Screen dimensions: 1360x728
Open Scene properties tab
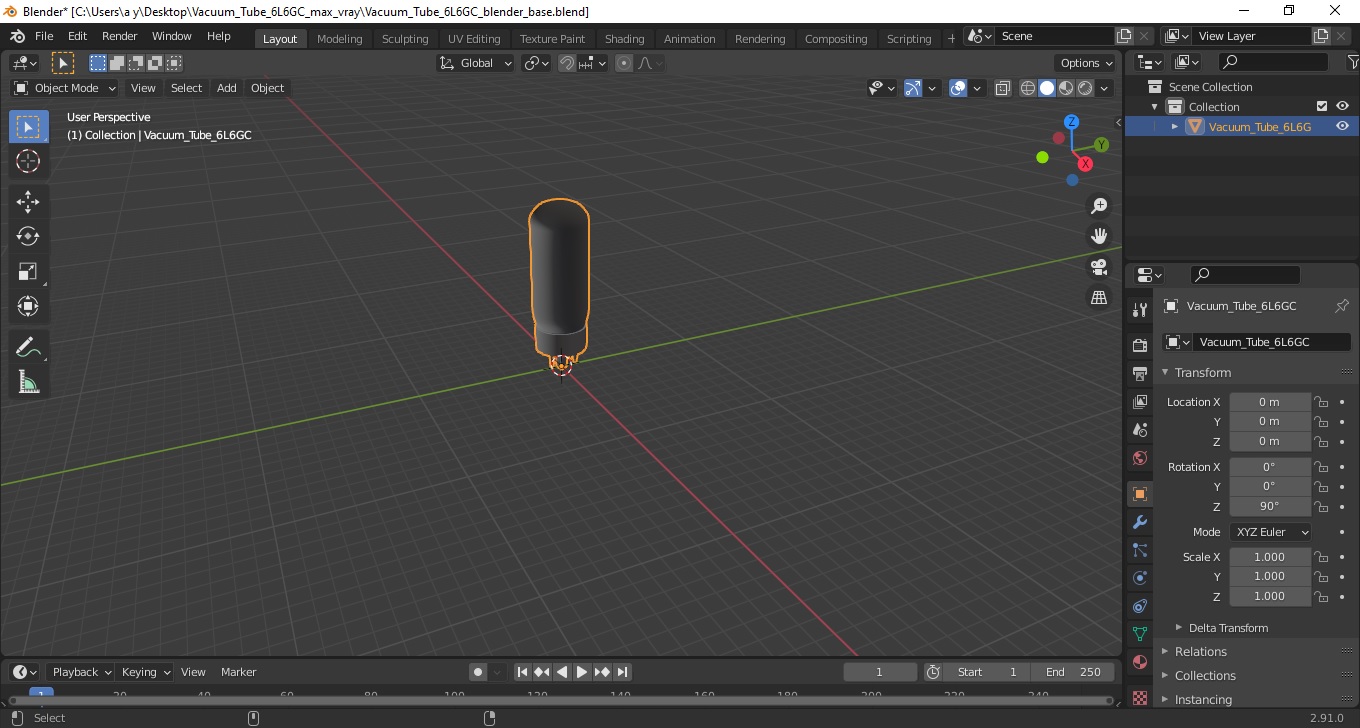coord(1139,430)
